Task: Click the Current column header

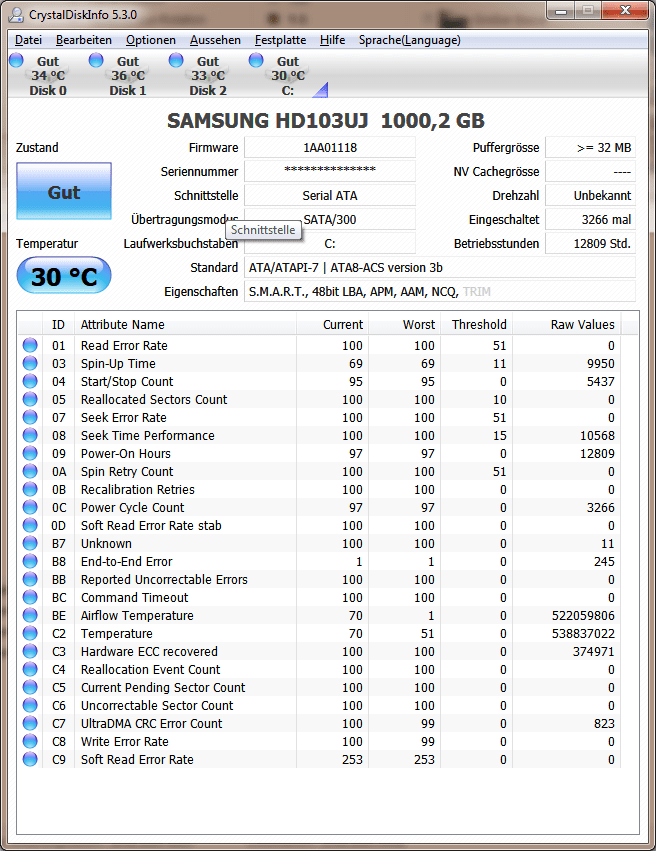Action: (x=332, y=325)
